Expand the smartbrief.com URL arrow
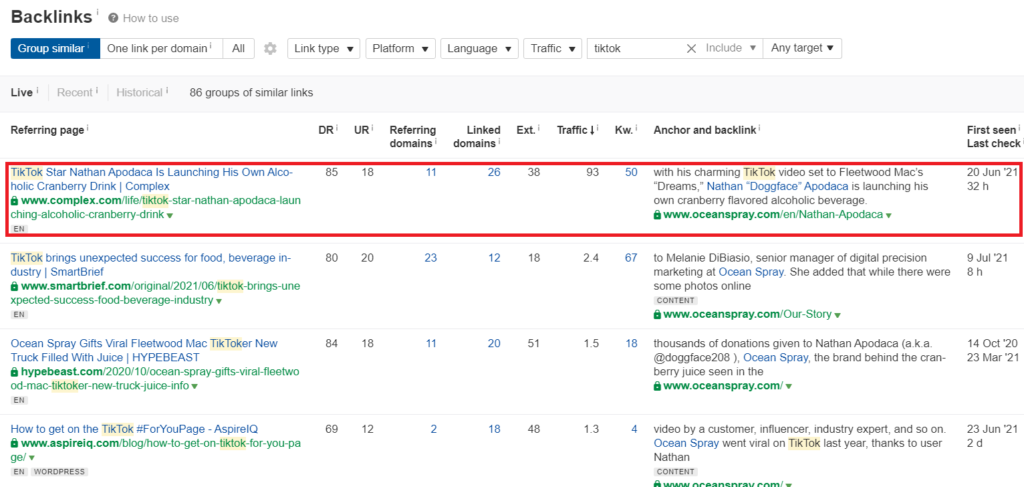Image resolution: width=1024 pixels, height=487 pixels. [x=219, y=302]
